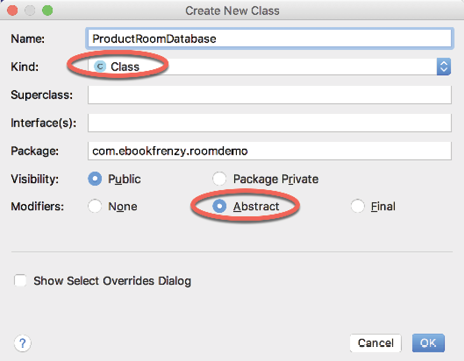Click into the Interface(s) text field
The width and height of the screenshot is (464, 361).
[x=270, y=123]
